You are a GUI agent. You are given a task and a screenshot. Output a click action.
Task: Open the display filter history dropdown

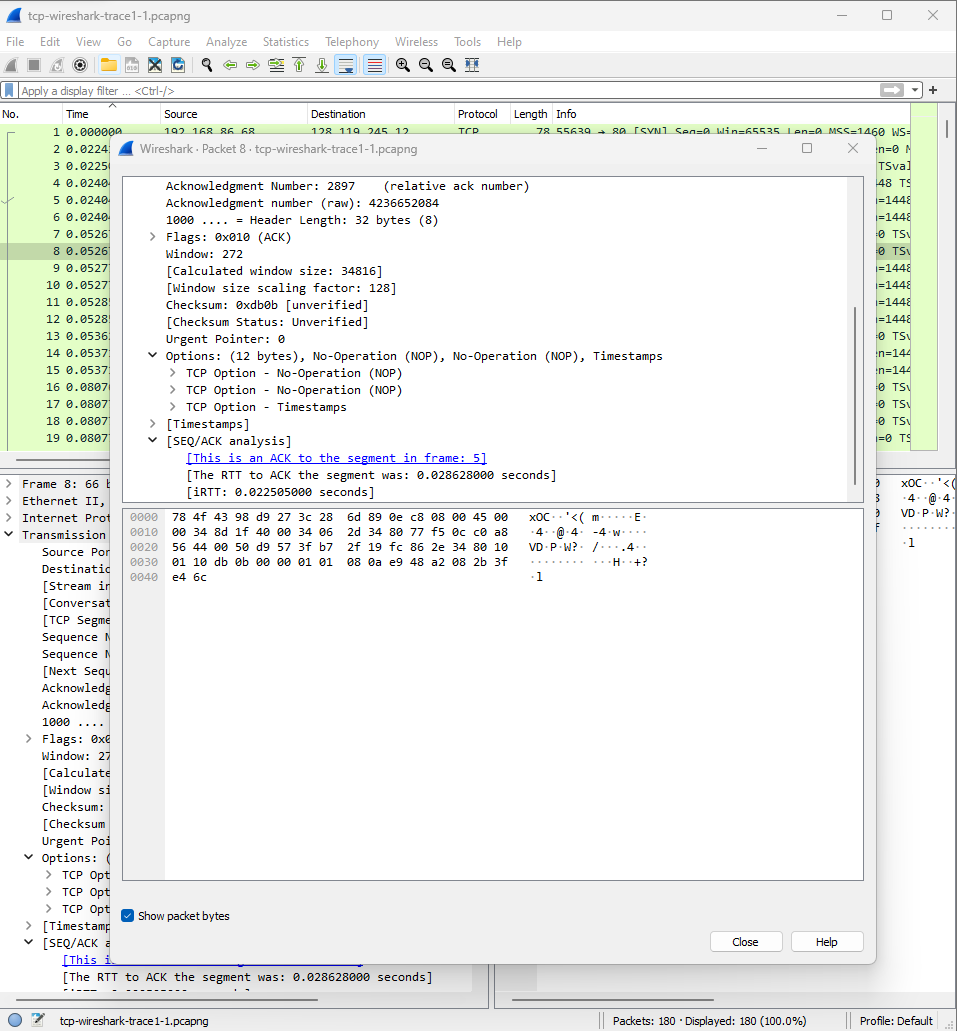pos(915,90)
